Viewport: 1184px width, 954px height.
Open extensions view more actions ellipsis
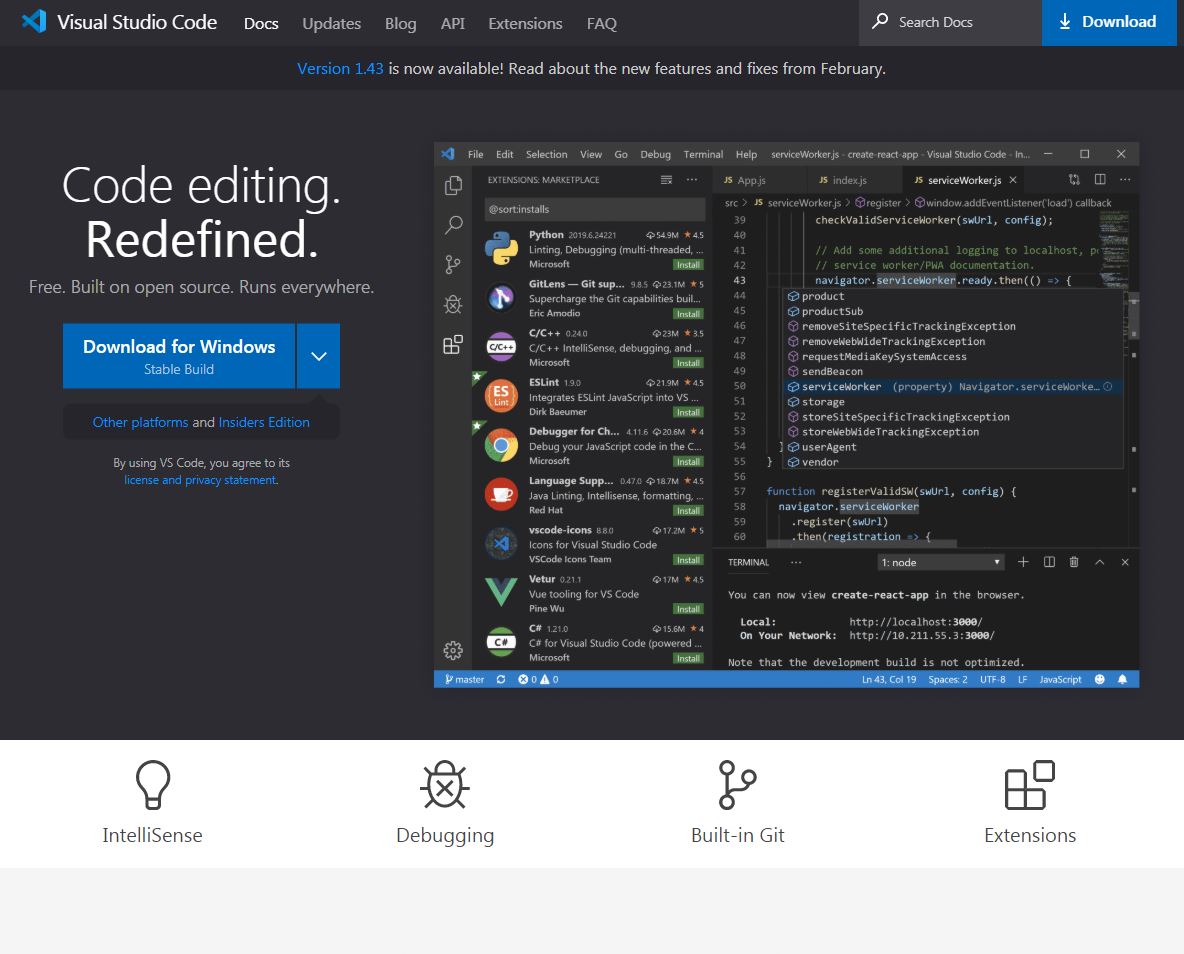click(x=692, y=180)
